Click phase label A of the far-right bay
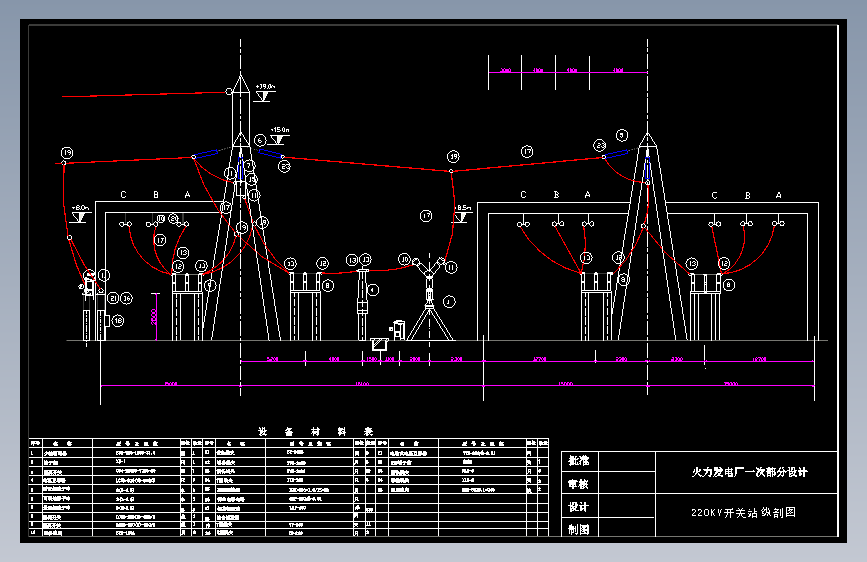Screen dimensions: 867x562 tap(779, 195)
